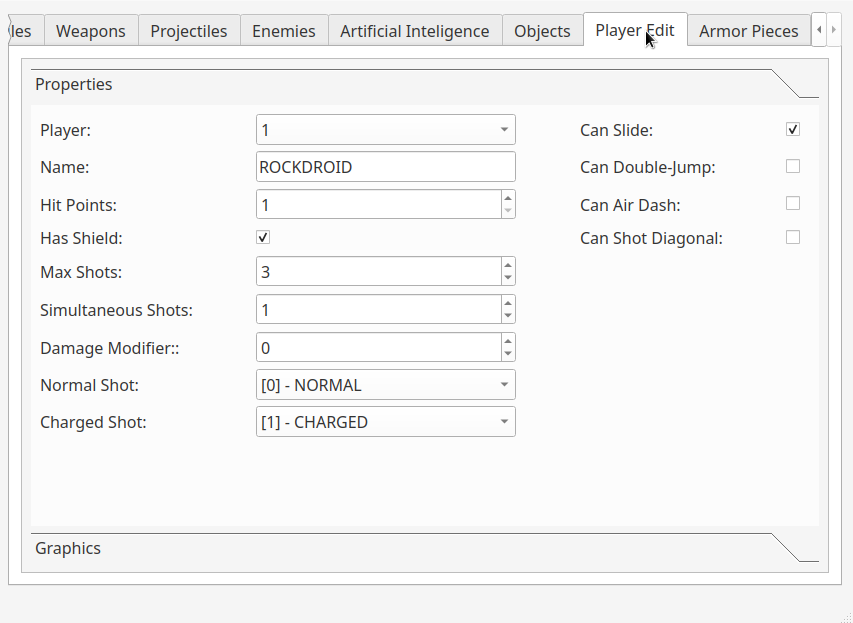Viewport: 853px width, 623px height.
Task: Select the Enemies tab
Action: tap(283, 31)
